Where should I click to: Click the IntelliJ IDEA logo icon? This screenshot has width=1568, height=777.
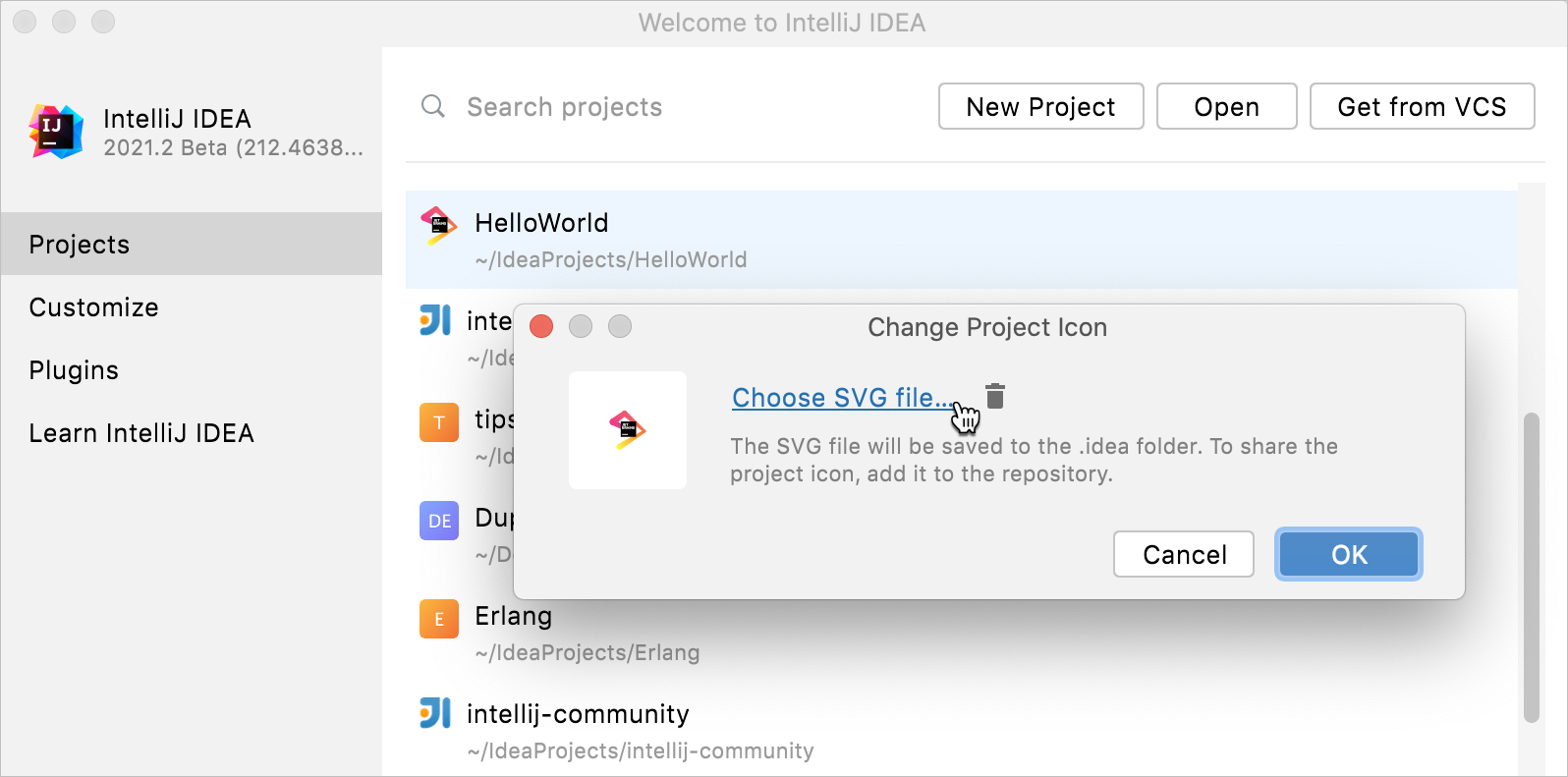(56, 132)
